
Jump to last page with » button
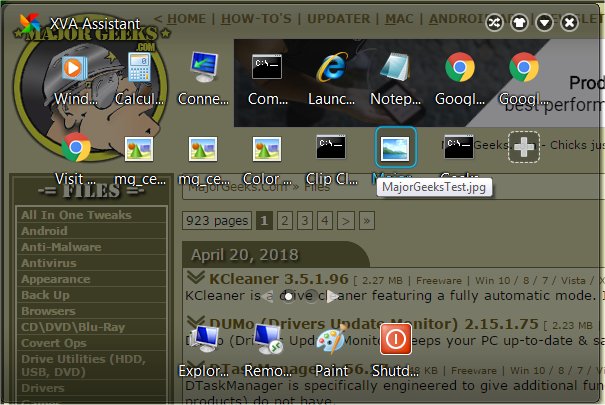point(367,221)
